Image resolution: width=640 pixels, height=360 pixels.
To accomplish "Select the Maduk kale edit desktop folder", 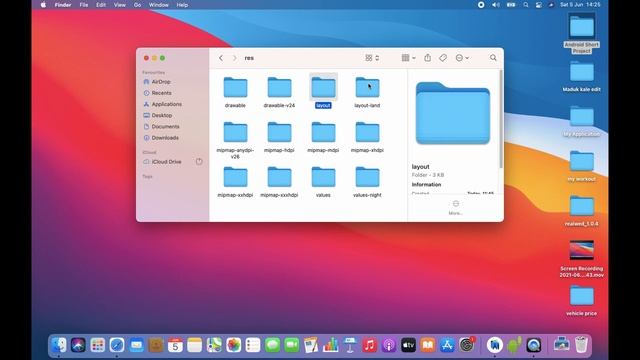I will click(582, 72).
